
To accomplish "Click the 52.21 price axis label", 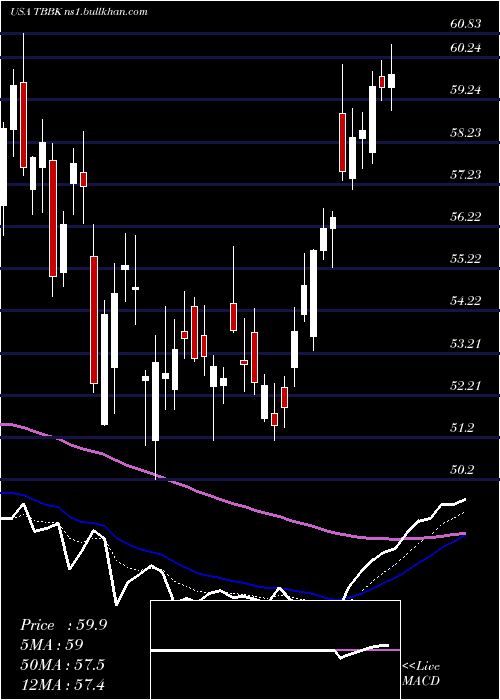I will tap(466, 386).
